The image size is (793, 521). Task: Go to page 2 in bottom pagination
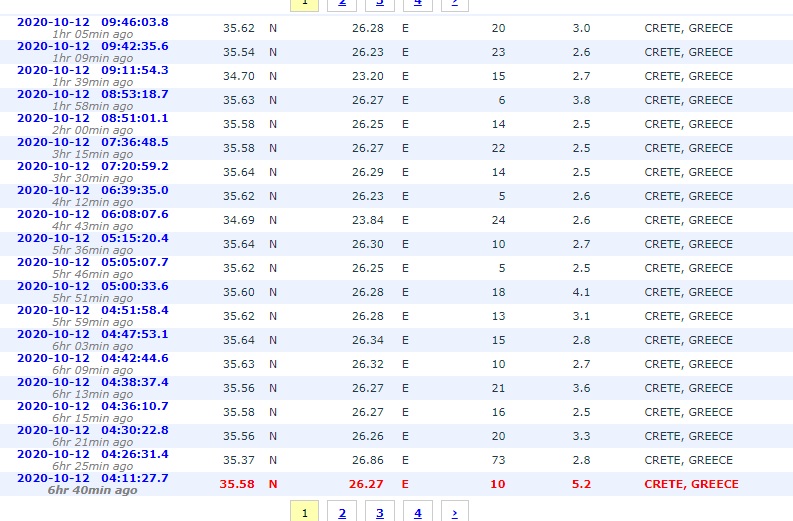(342, 513)
